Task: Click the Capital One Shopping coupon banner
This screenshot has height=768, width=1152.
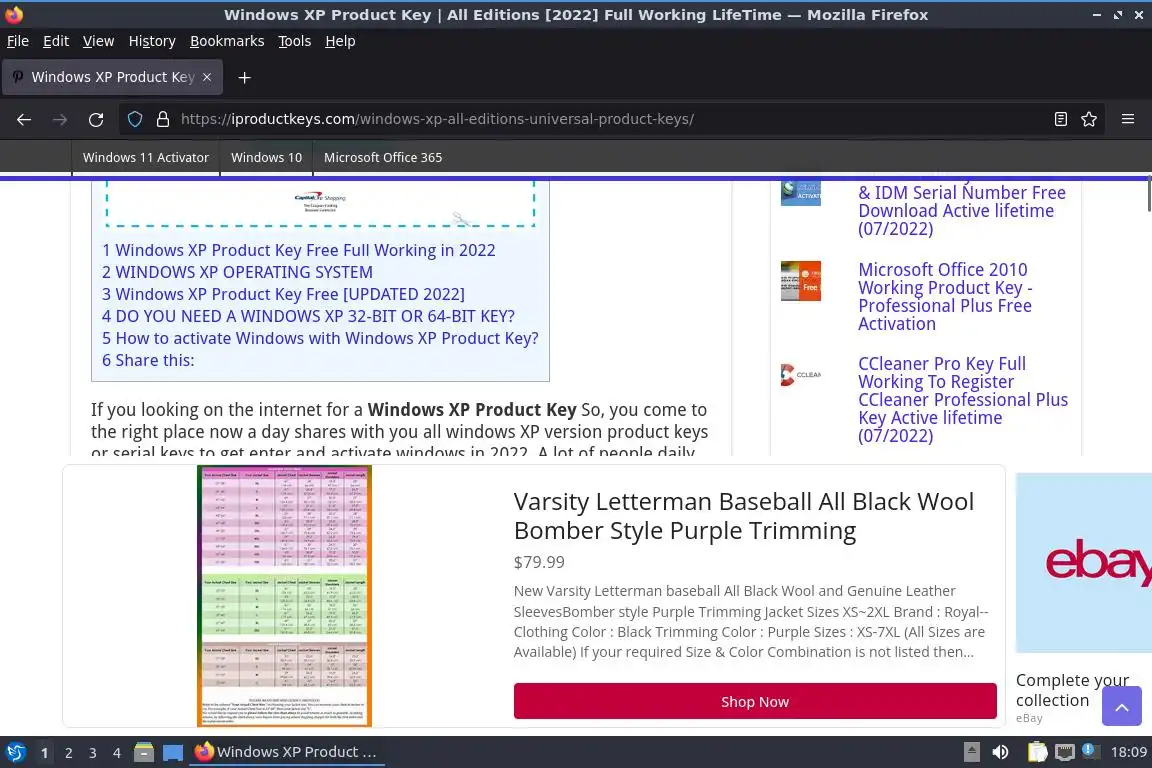Action: click(320, 202)
